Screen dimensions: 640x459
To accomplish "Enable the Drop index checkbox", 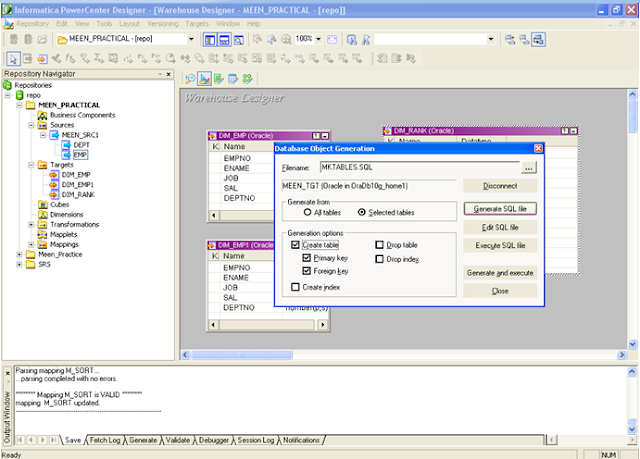I will click(x=379, y=259).
